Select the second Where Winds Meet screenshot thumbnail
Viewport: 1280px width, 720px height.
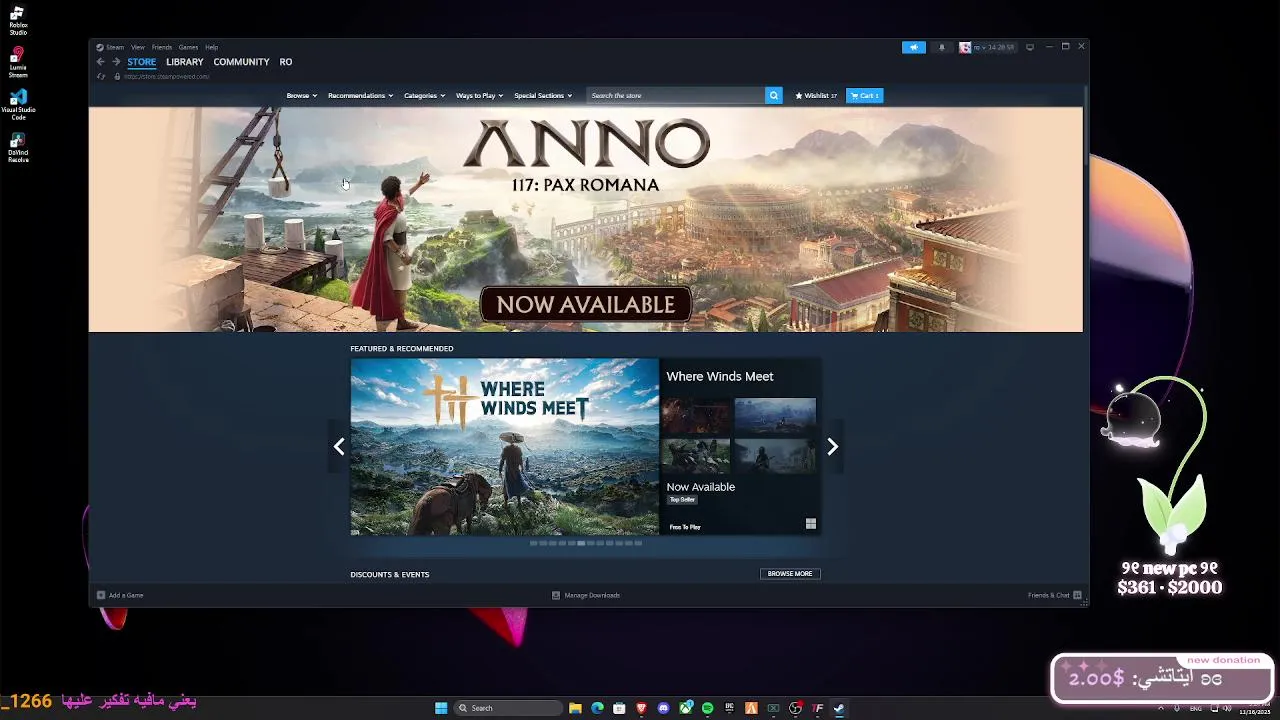(x=775, y=415)
